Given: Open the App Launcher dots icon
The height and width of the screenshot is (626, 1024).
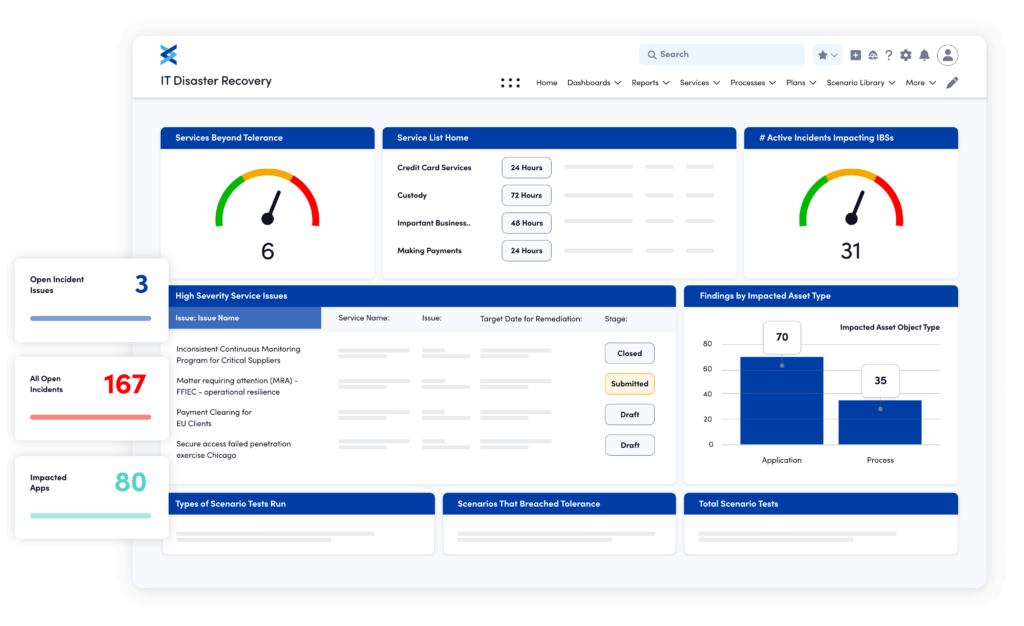Looking at the screenshot, I should [x=510, y=82].
